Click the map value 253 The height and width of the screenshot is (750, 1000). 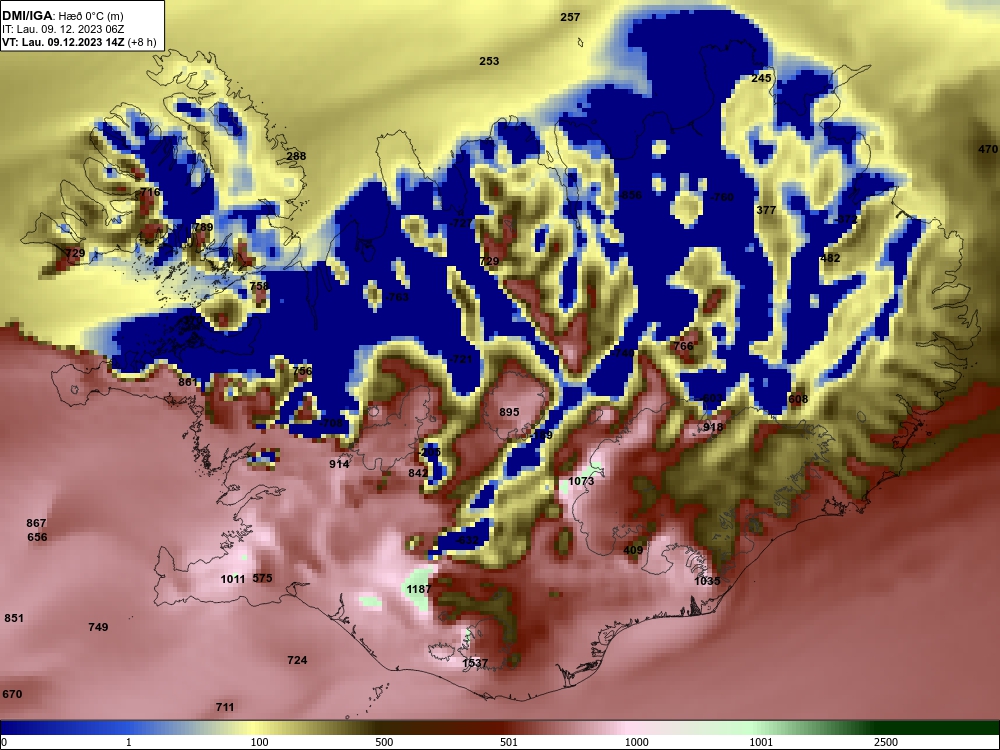(x=489, y=61)
